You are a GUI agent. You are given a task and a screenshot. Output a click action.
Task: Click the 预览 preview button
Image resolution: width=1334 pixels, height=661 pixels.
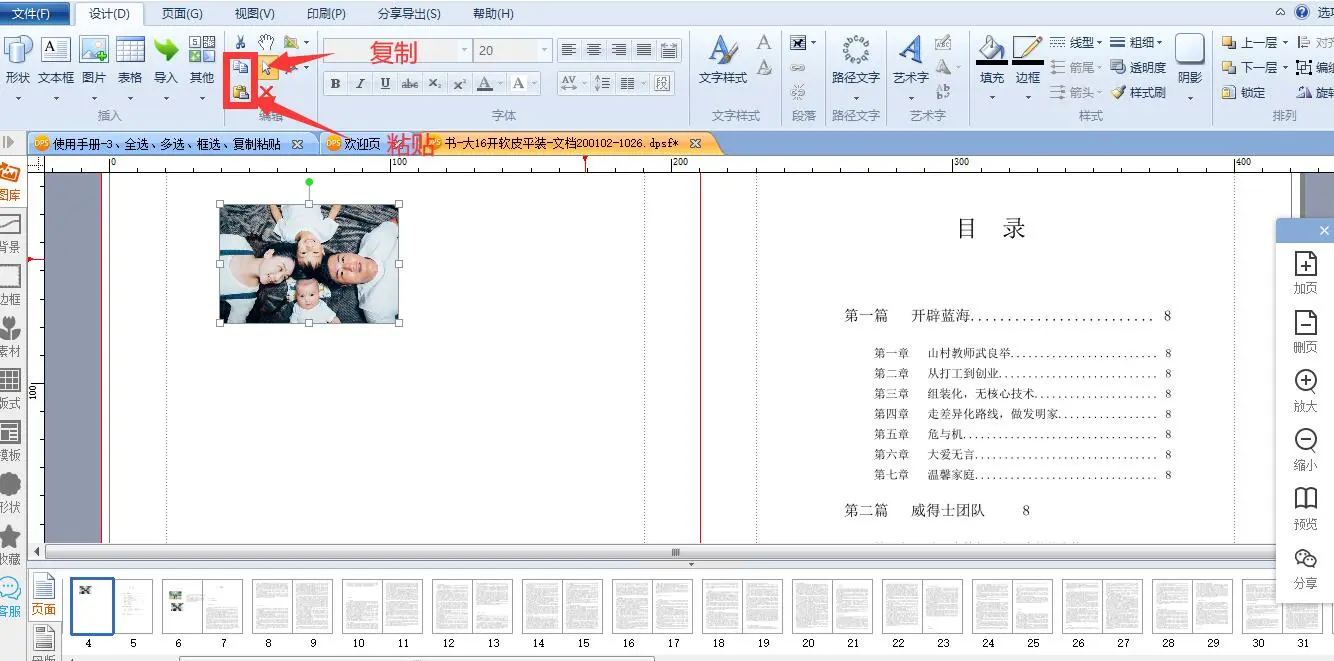tap(1305, 499)
